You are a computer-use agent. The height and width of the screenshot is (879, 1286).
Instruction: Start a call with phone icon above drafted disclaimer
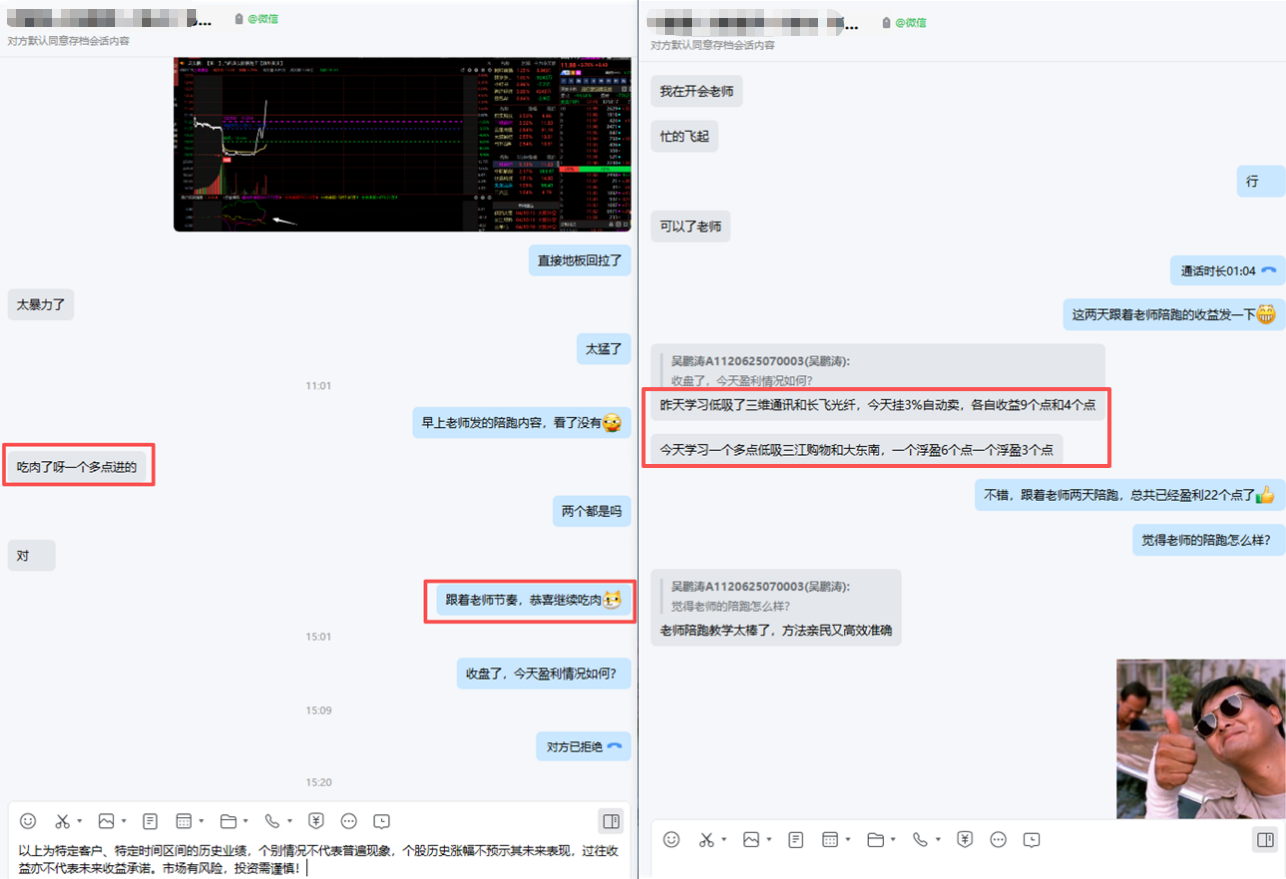pyautogui.click(x=272, y=821)
